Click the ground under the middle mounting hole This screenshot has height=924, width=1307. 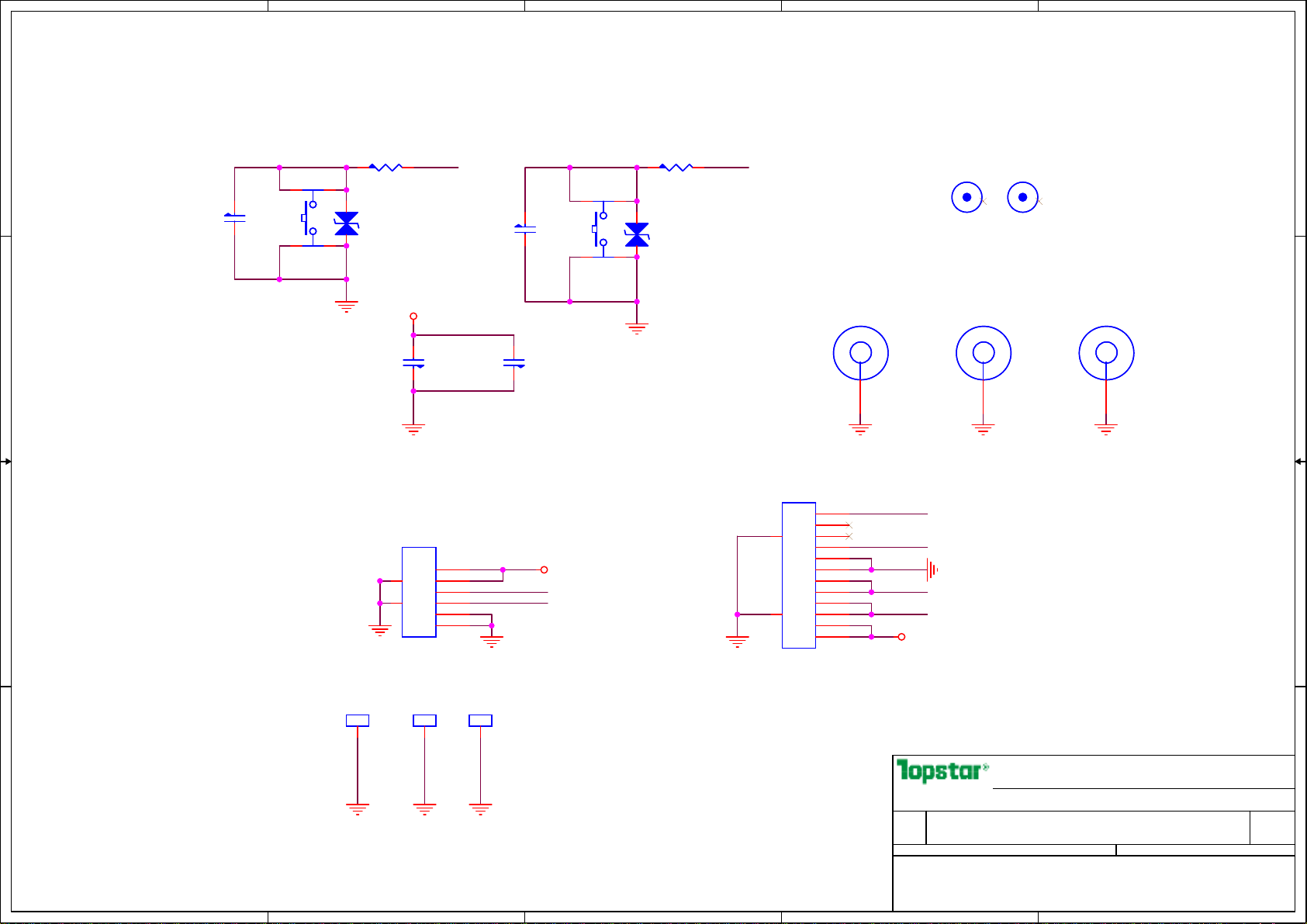[x=984, y=430]
